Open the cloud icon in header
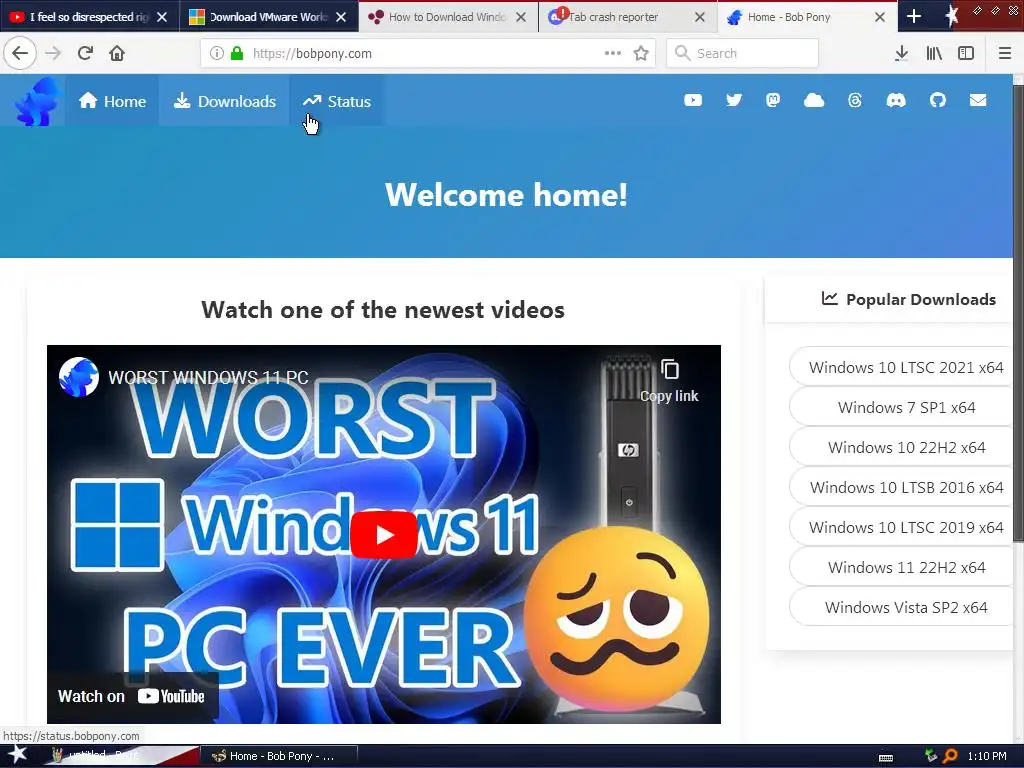 tap(814, 100)
